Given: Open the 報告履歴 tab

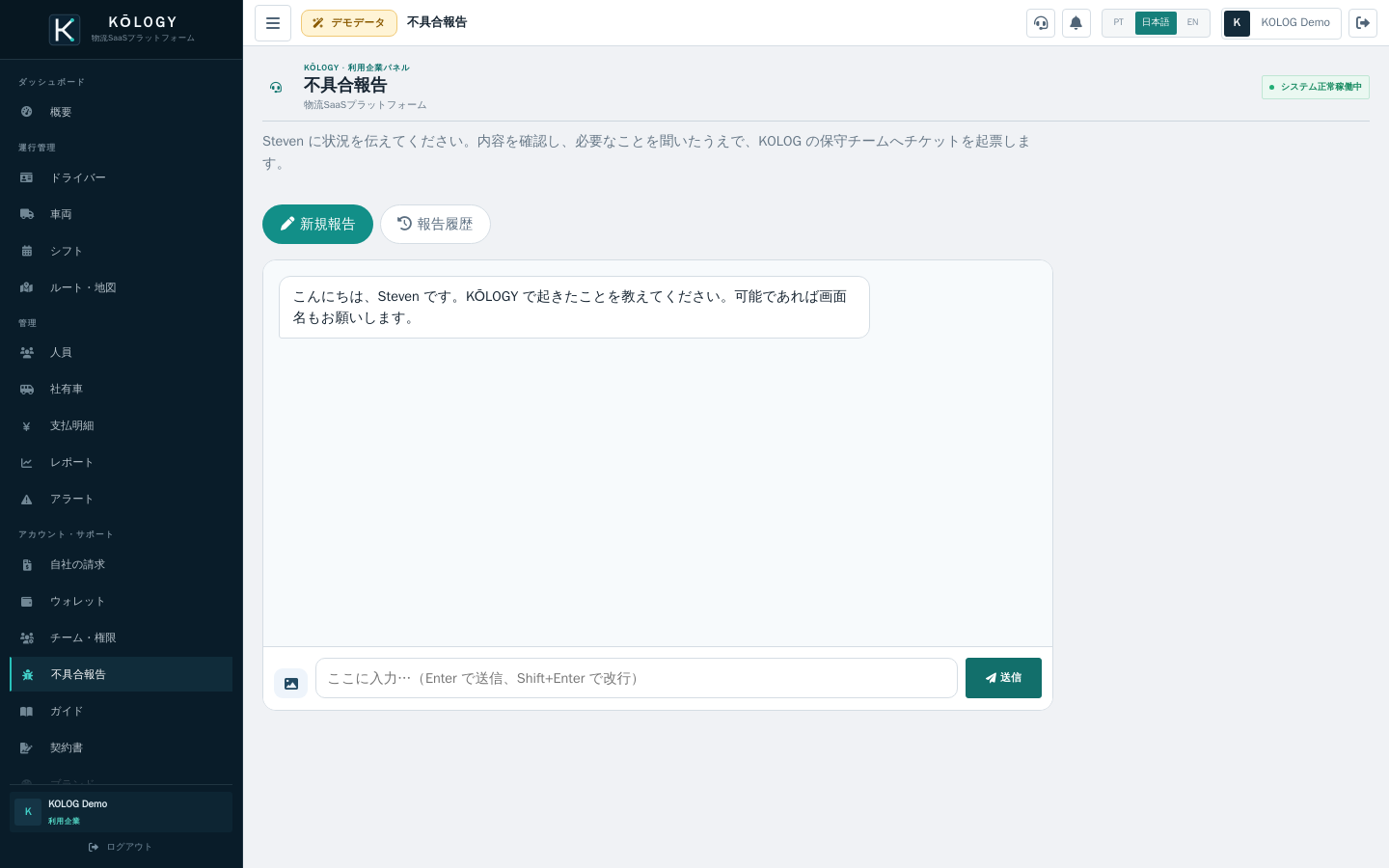Looking at the screenshot, I should click(x=435, y=224).
